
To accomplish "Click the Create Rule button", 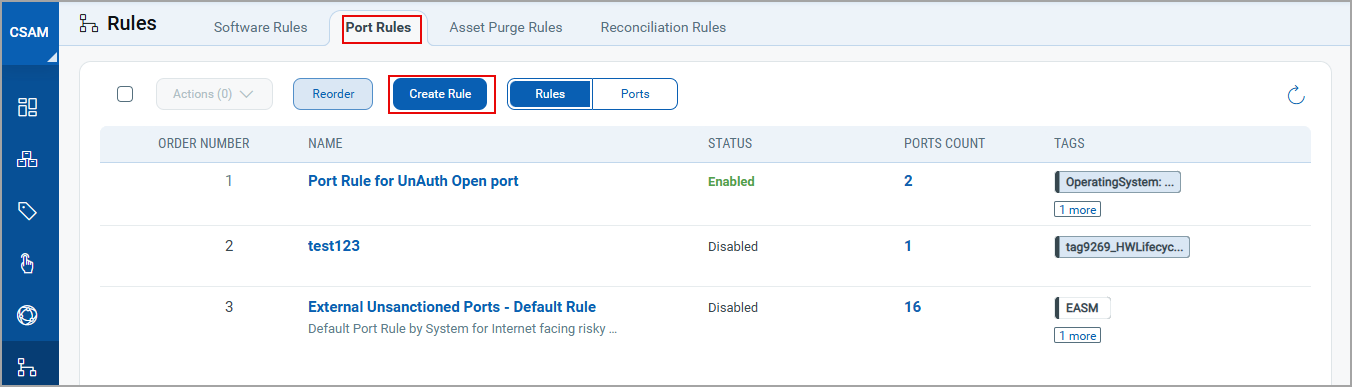I will point(440,94).
